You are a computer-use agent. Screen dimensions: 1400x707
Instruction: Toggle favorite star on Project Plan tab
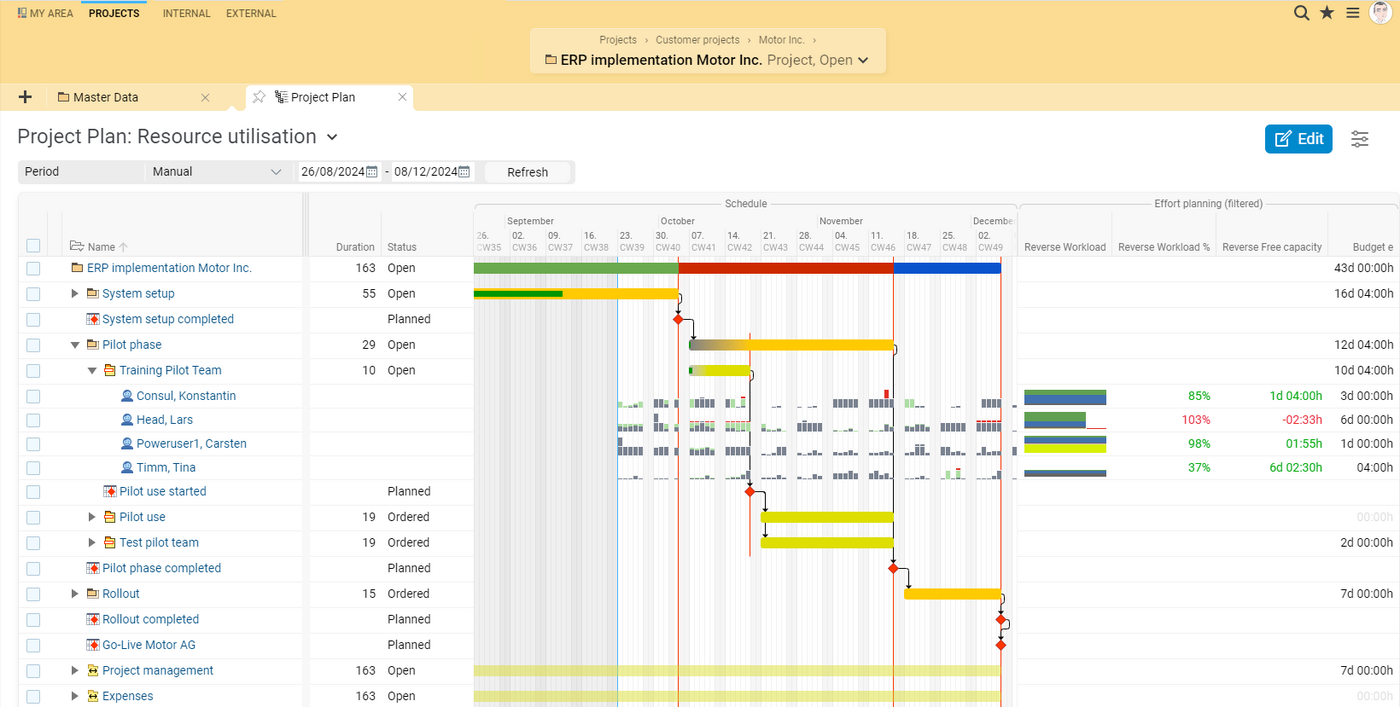[x=259, y=97]
